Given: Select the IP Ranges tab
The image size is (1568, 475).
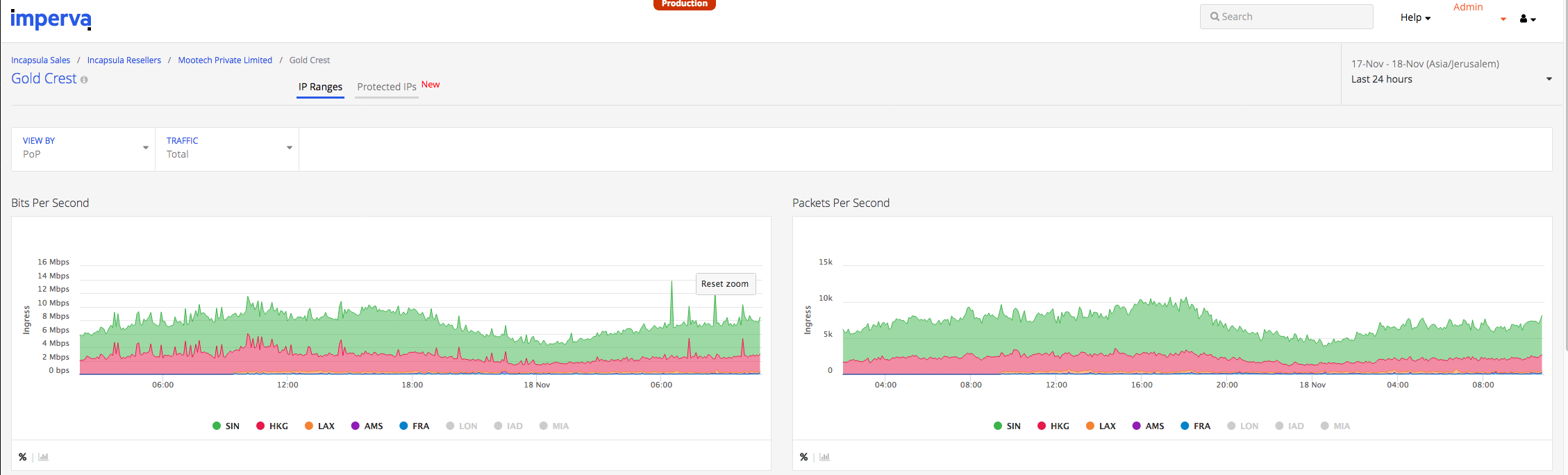Looking at the screenshot, I should (x=320, y=87).
